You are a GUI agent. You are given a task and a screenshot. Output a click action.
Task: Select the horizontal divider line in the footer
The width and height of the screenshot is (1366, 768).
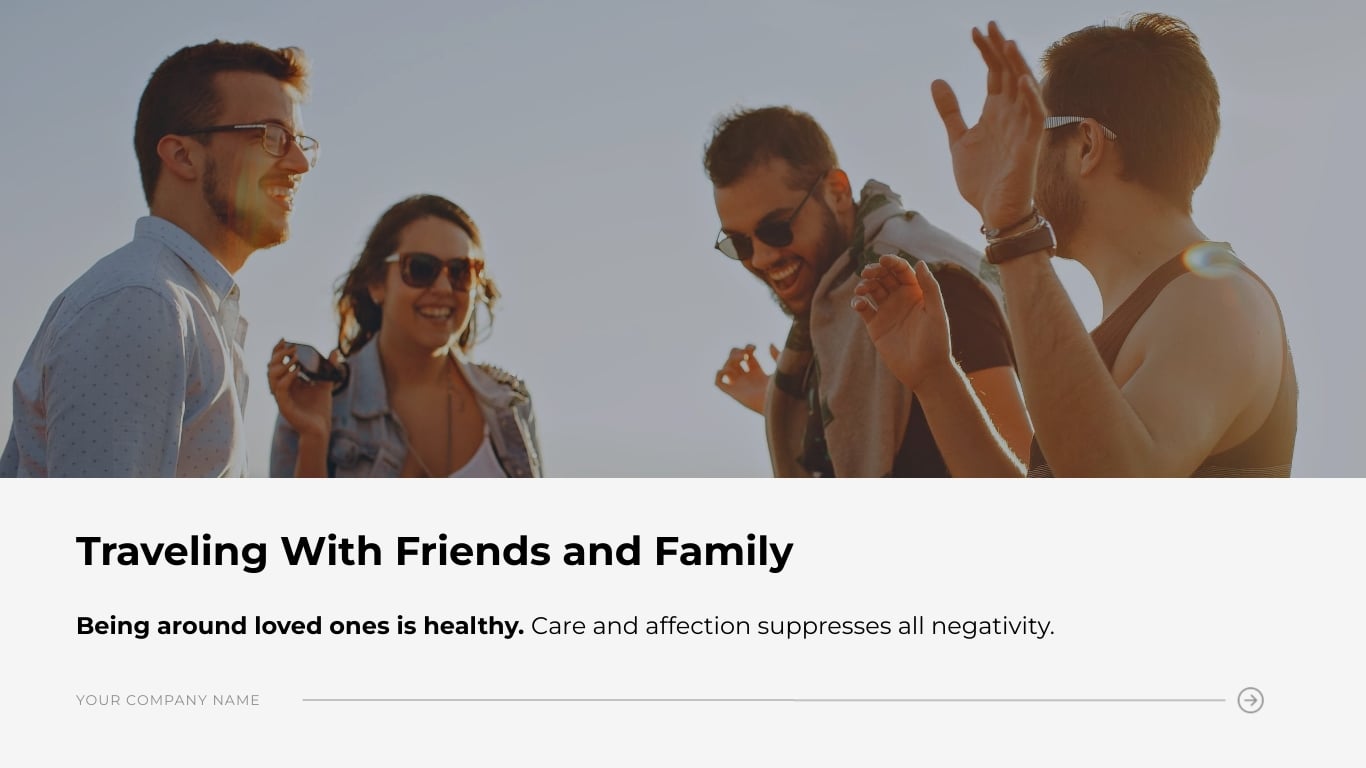pos(763,700)
